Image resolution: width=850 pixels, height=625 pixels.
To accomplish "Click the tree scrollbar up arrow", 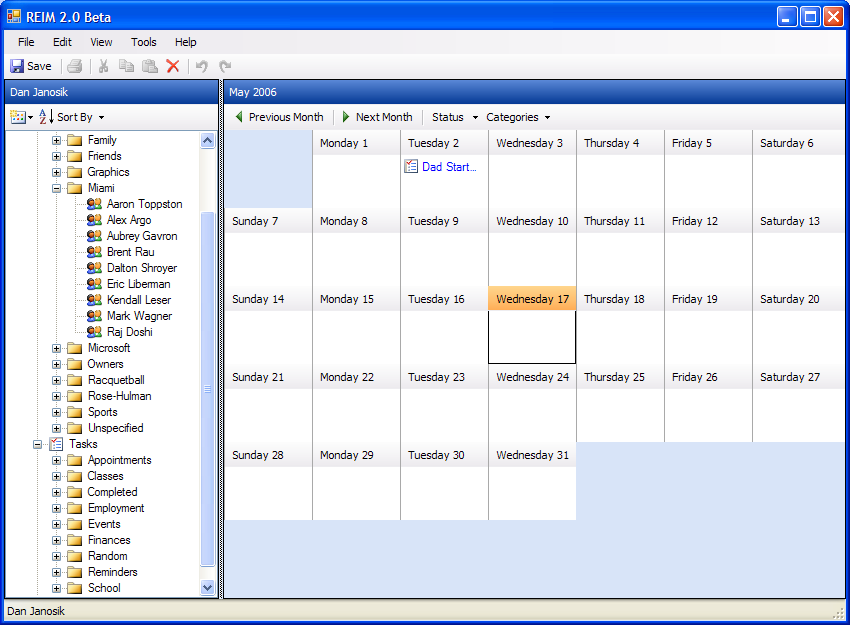I will pyautogui.click(x=207, y=141).
